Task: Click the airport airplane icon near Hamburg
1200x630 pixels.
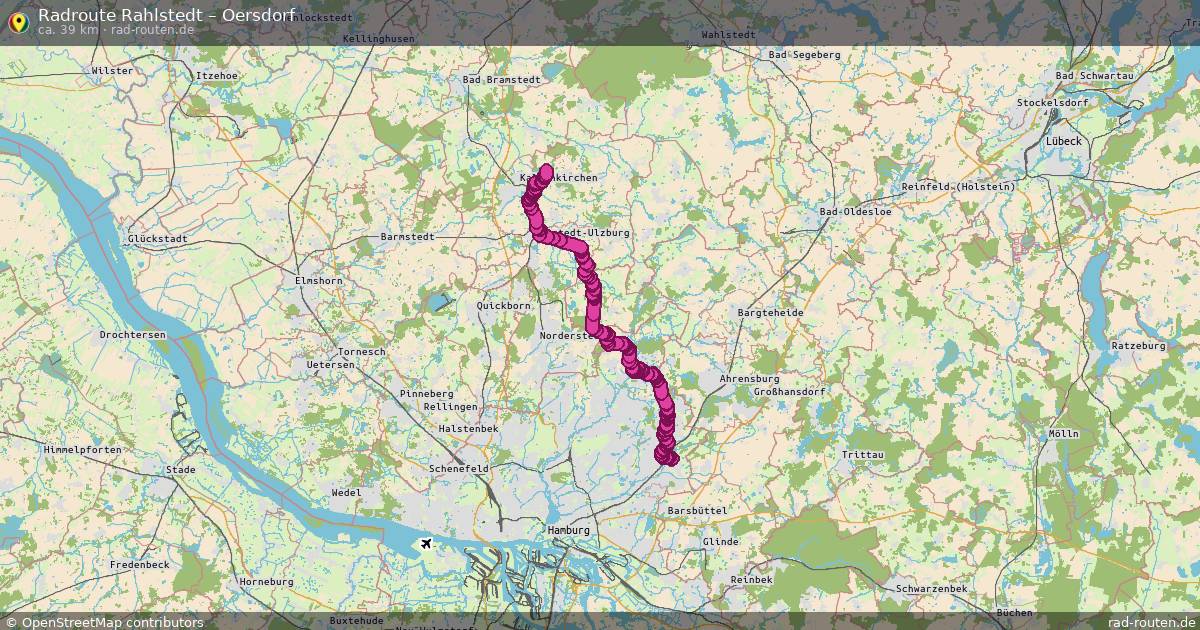Action: click(x=427, y=543)
